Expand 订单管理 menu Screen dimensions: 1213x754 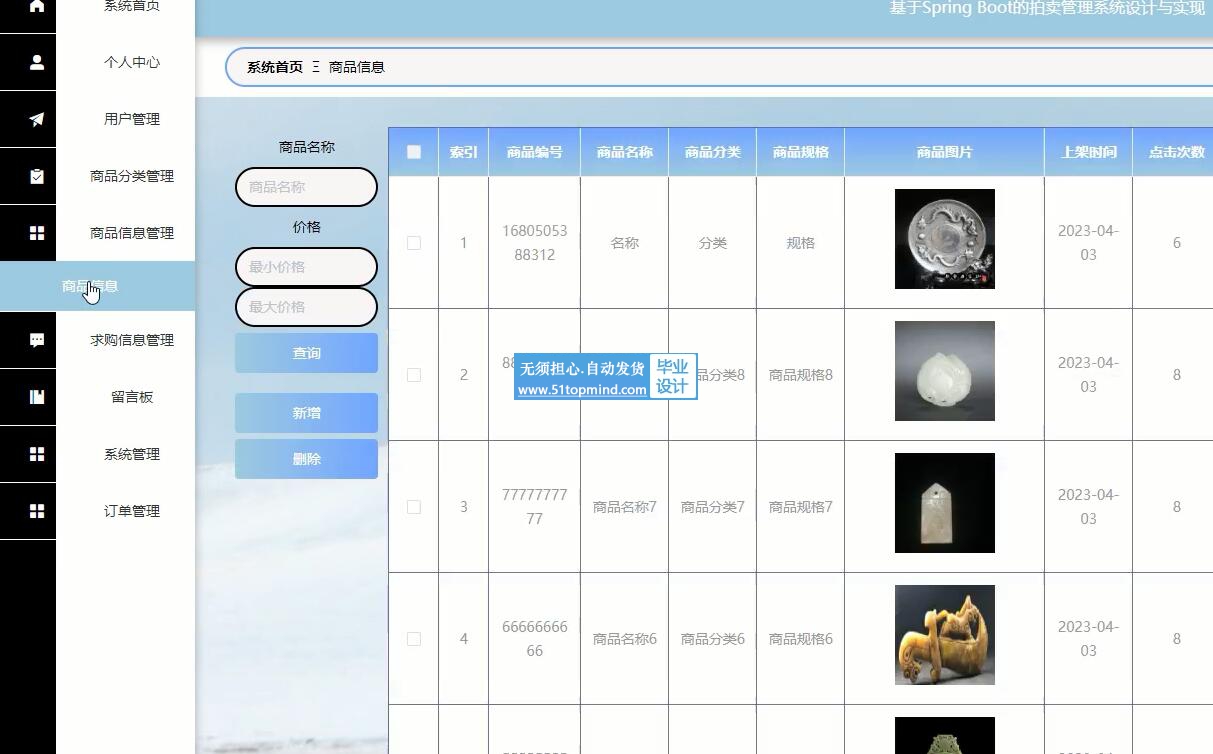point(132,511)
